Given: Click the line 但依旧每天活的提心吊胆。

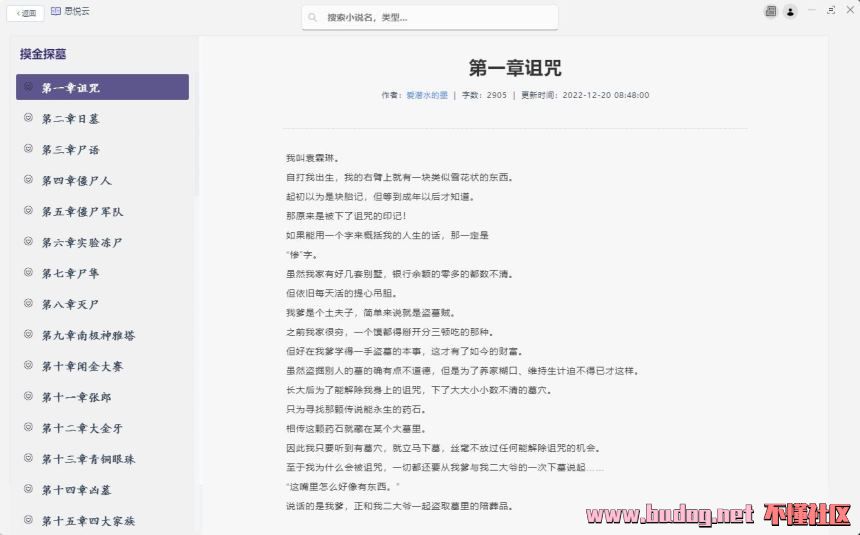Looking at the screenshot, I should click(342, 293).
